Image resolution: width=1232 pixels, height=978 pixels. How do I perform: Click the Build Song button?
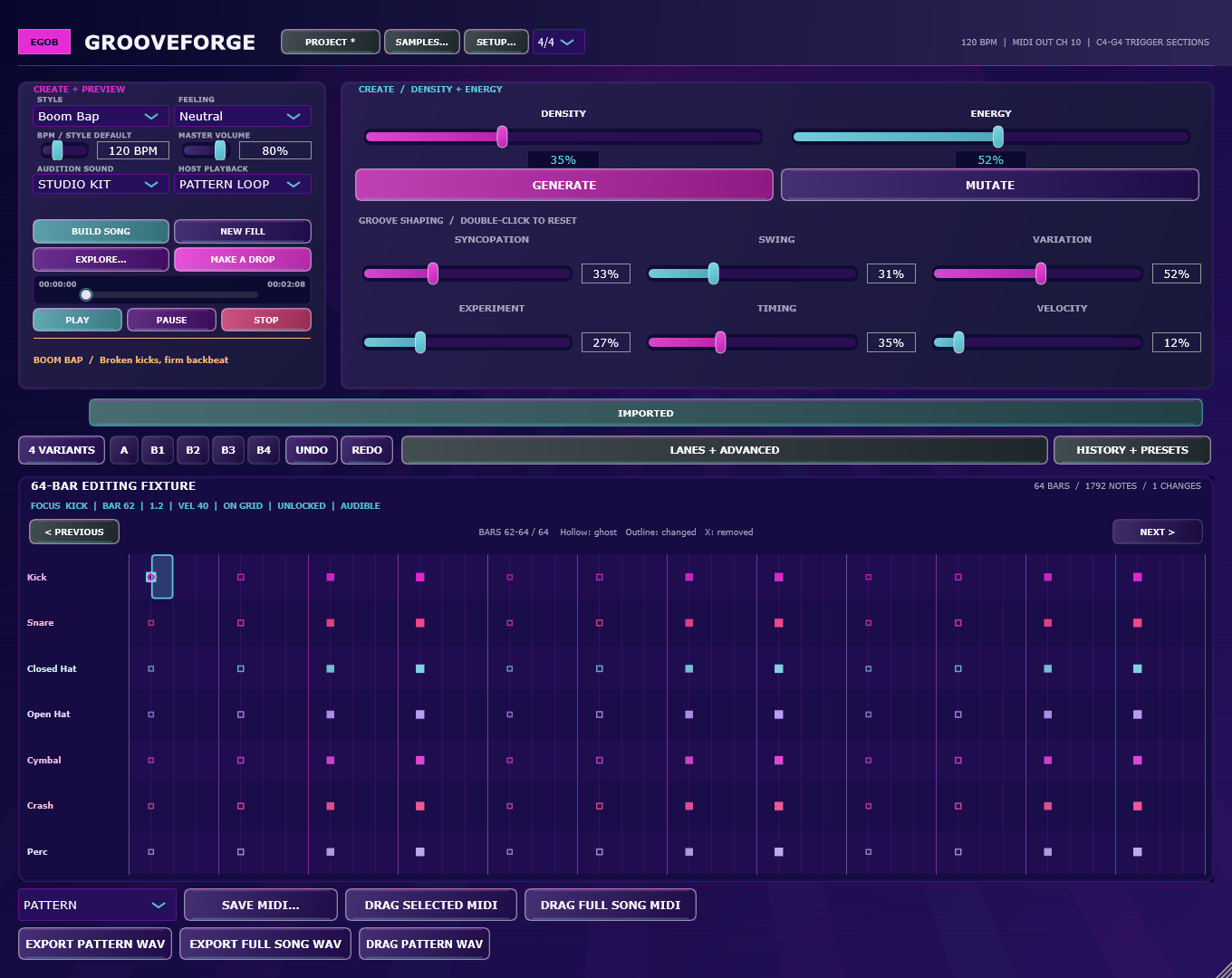(x=101, y=231)
